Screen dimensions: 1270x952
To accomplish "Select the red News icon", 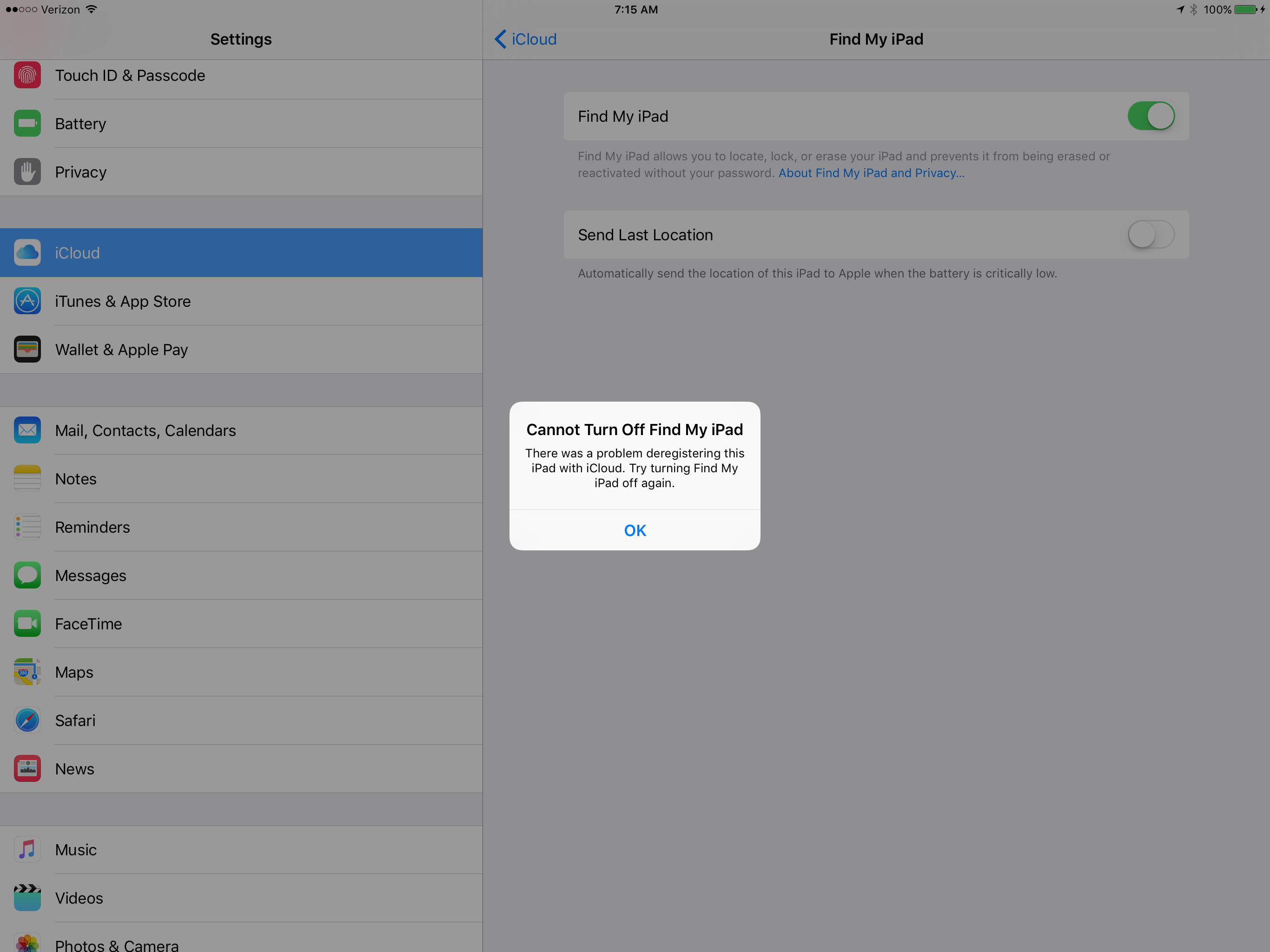I will pos(27,768).
